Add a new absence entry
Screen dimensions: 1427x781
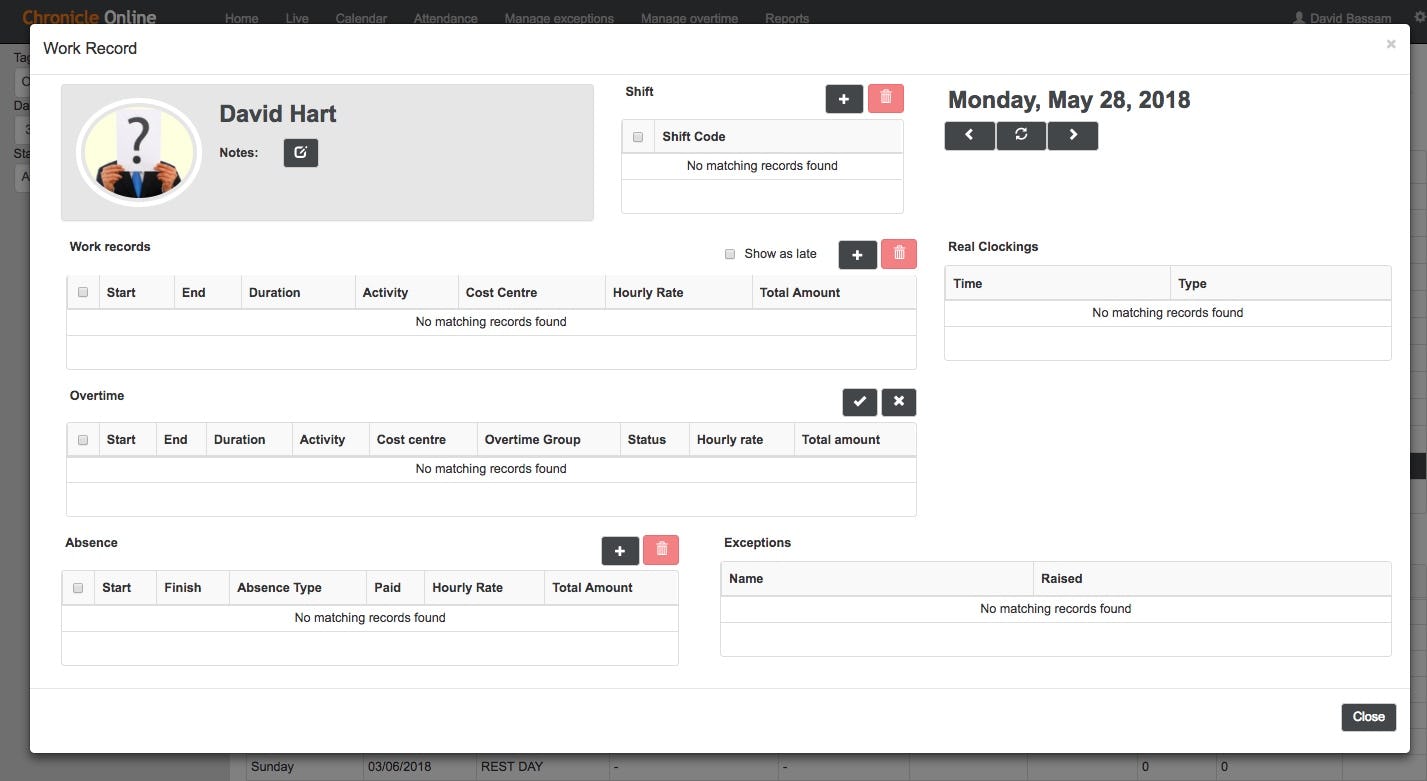click(x=619, y=550)
